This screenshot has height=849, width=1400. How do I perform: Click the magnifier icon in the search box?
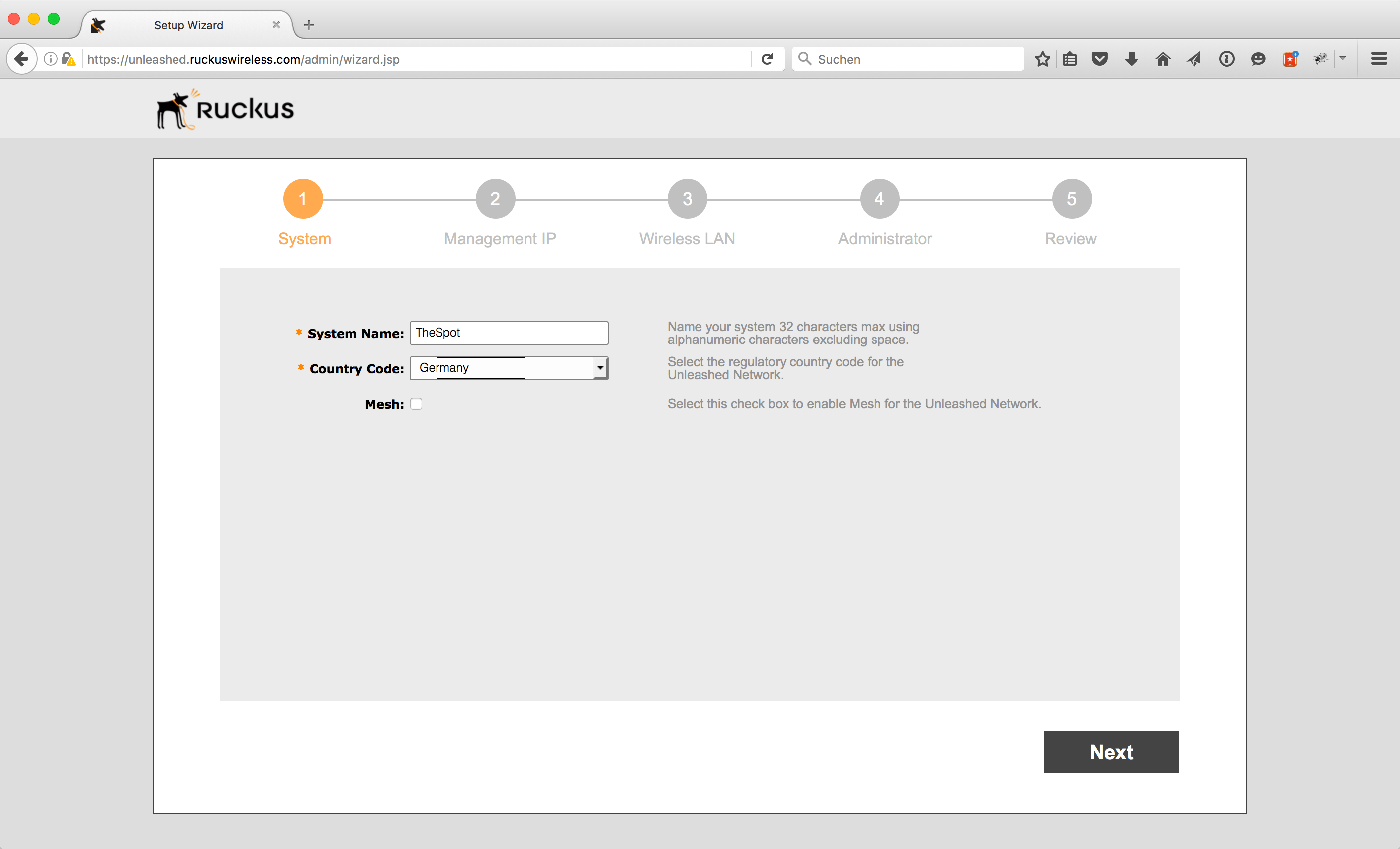[804, 59]
